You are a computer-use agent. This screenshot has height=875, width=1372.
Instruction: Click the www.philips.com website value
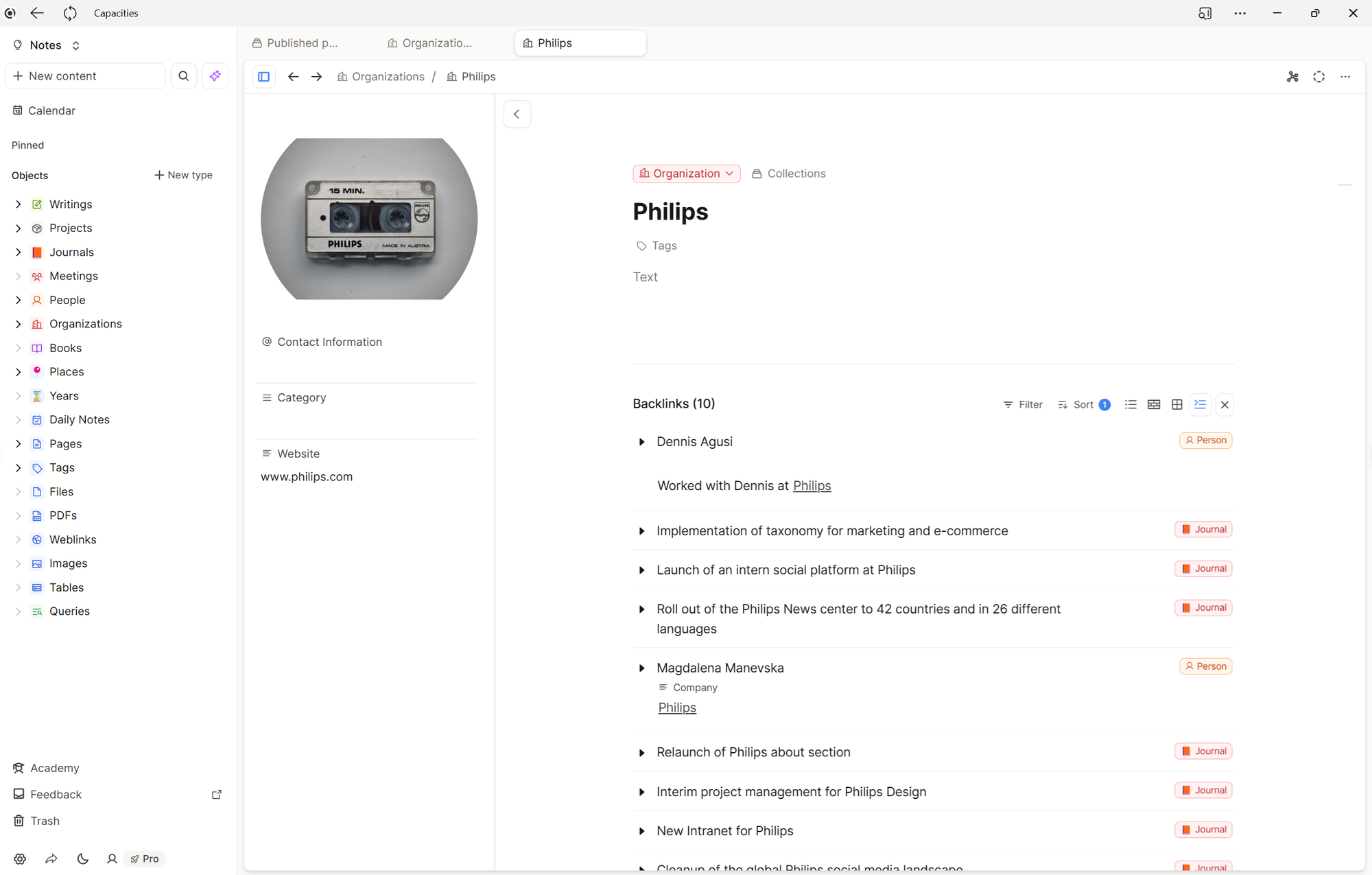(307, 477)
